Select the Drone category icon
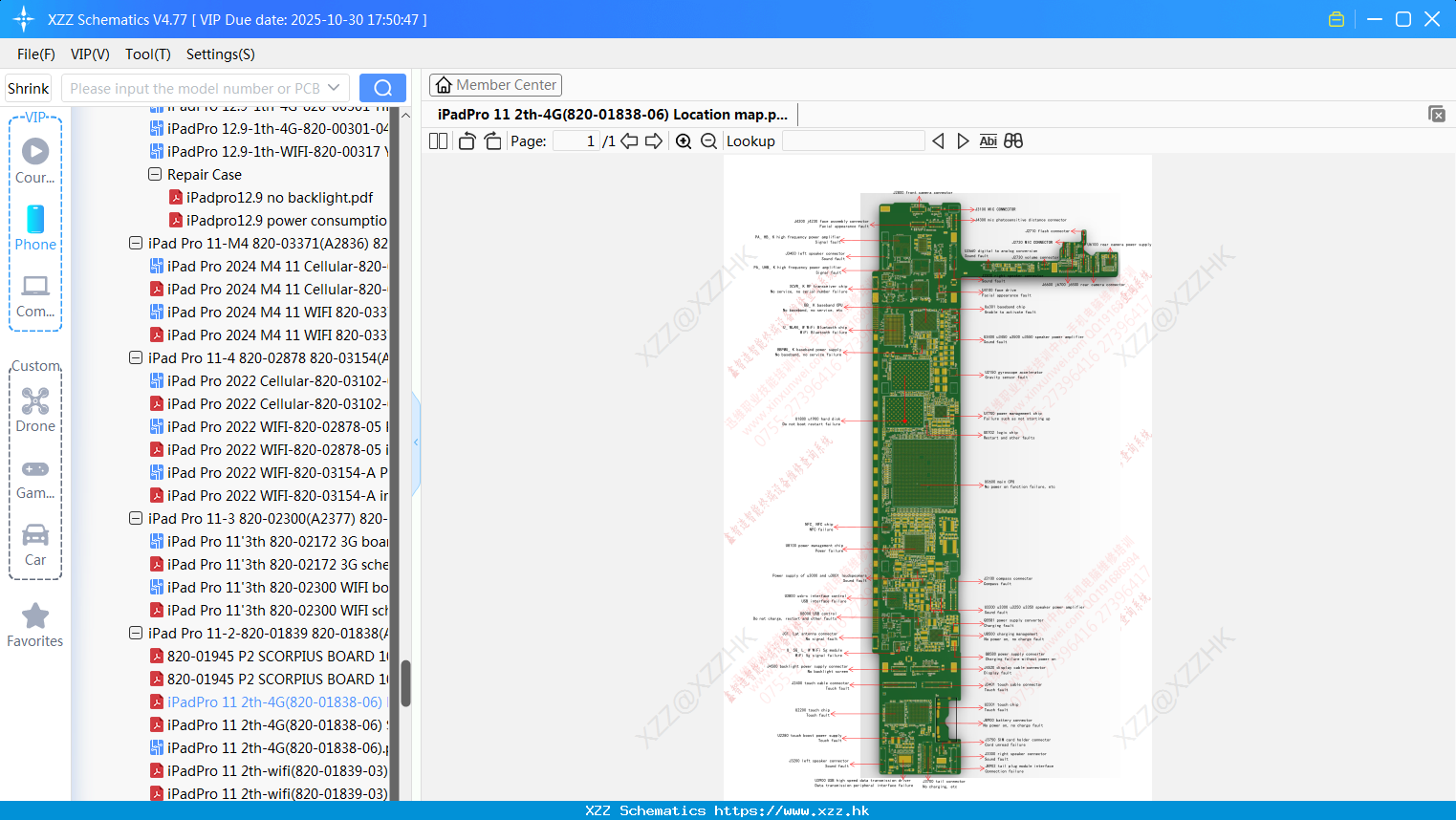Viewport: 1456px width, 820px height. click(35, 410)
